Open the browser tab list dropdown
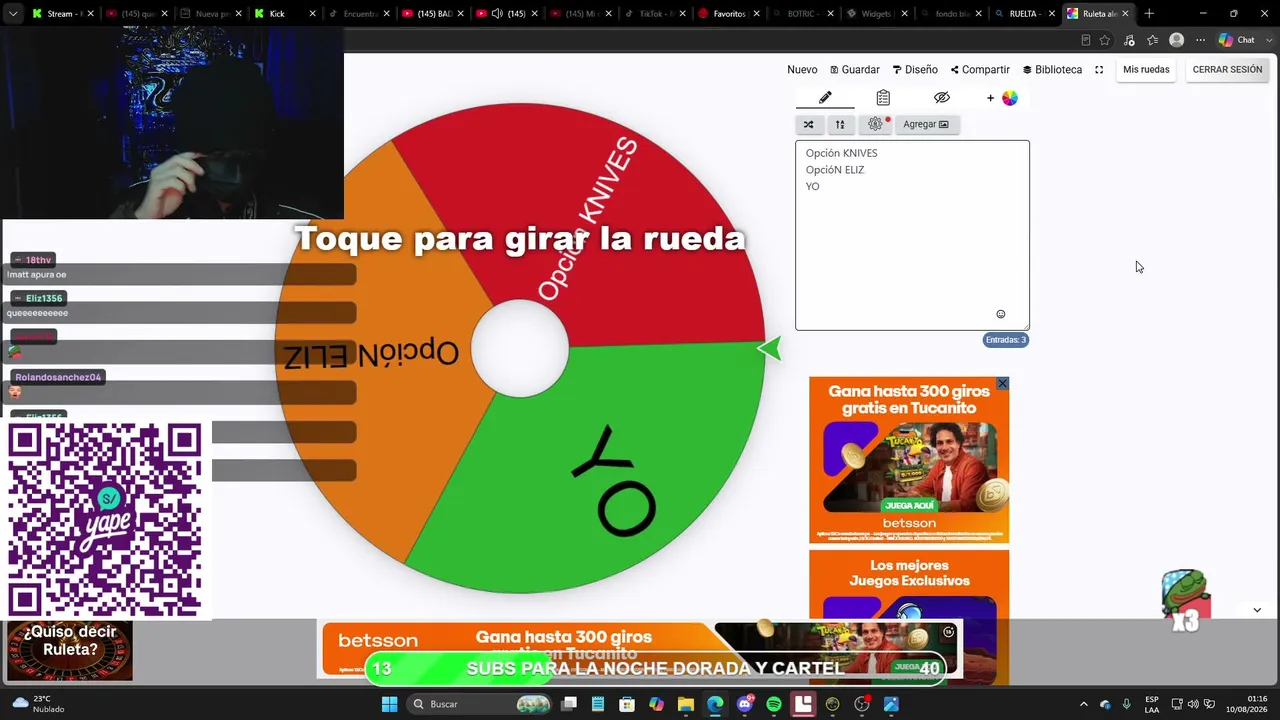Image resolution: width=1280 pixels, height=720 pixels. pos(13,14)
